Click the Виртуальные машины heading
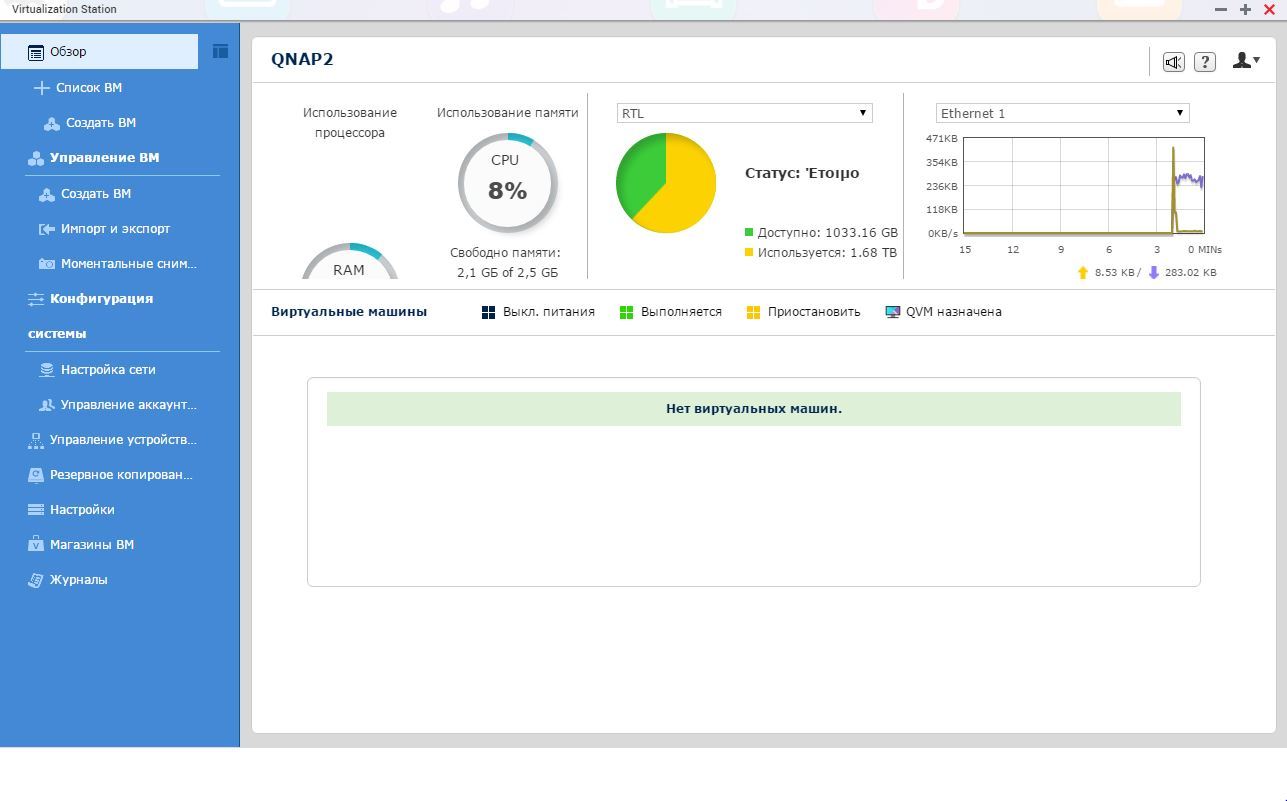This screenshot has width=1287, height=801. [x=349, y=312]
